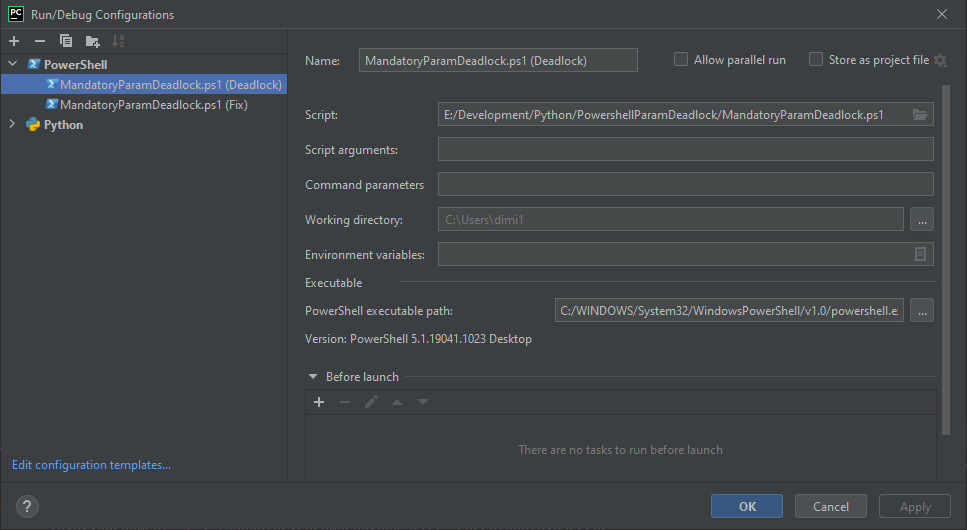Enable Allow parallel run checkbox
The width and height of the screenshot is (967, 530).
pyautogui.click(x=681, y=59)
